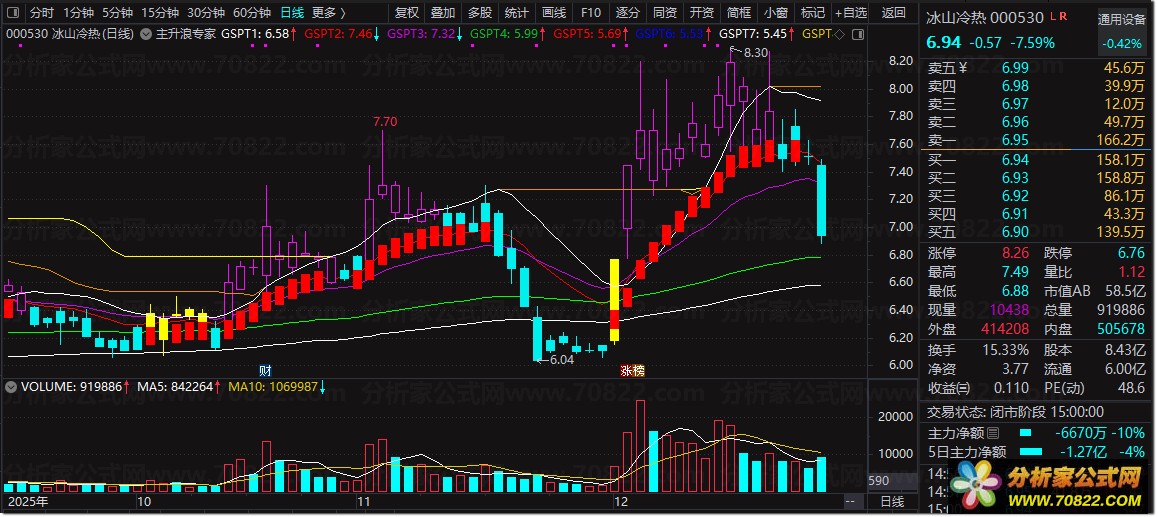
Task: Click the 6.04 low price label
Action: 561,360
